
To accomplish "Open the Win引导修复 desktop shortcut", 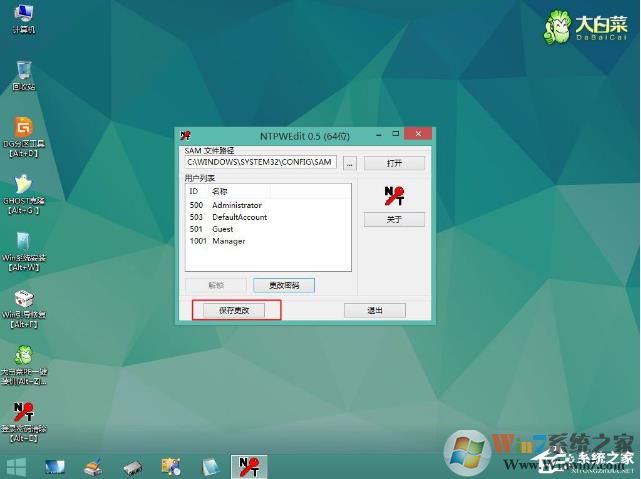I will coord(23,309).
